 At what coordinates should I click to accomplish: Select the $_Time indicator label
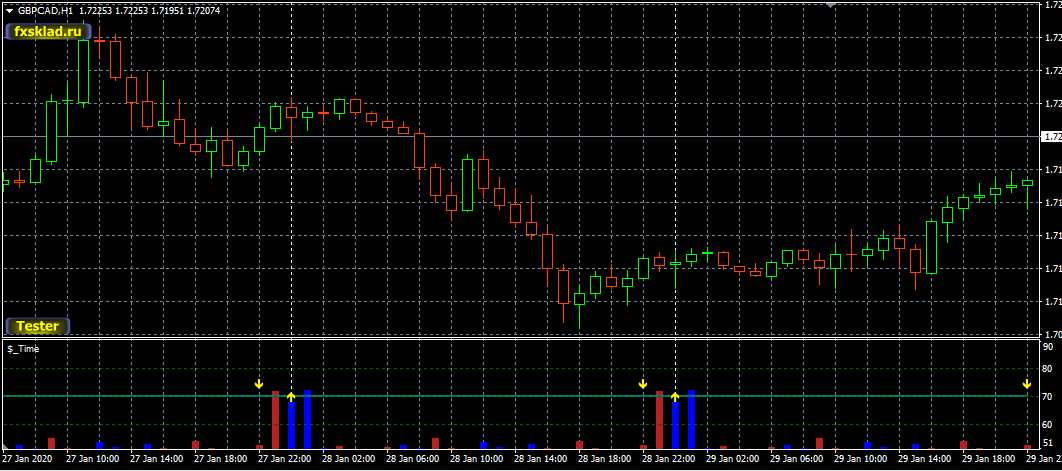pos(23,349)
